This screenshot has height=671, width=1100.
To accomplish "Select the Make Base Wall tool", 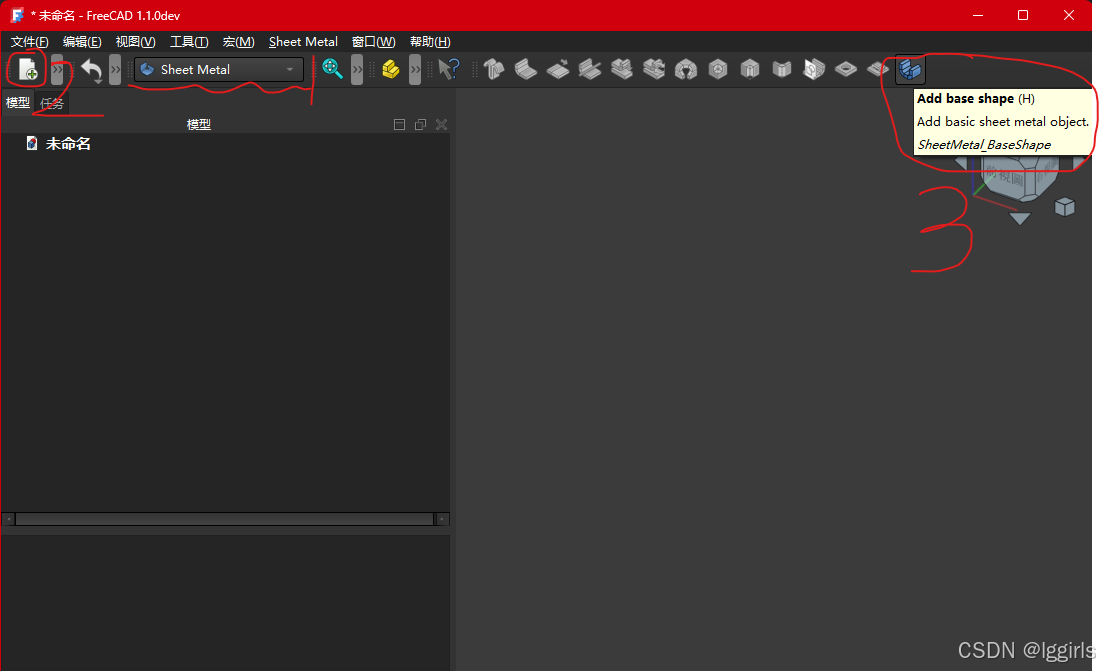I will coord(494,69).
